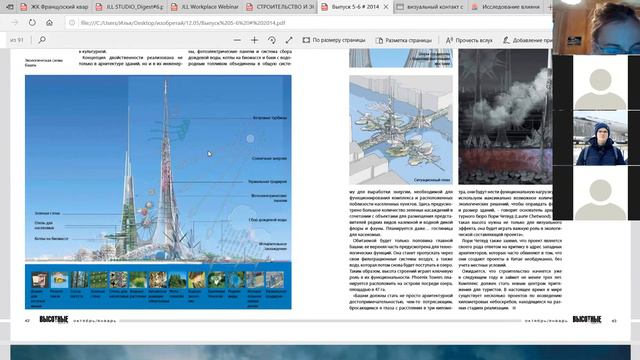Click the Ситуационный план map image
Viewport: 640px width, 360px height.
401,130
